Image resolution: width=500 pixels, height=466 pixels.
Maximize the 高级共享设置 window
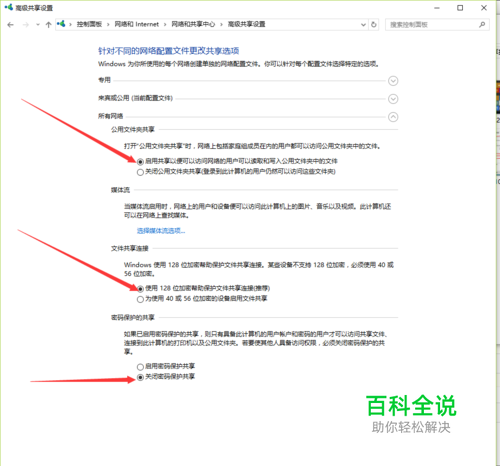coord(460,8)
